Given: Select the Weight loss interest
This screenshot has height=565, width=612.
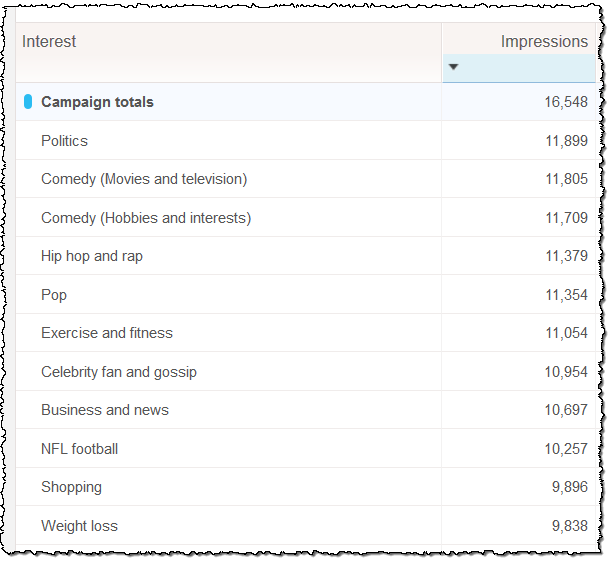Looking at the screenshot, I should pos(79,526).
